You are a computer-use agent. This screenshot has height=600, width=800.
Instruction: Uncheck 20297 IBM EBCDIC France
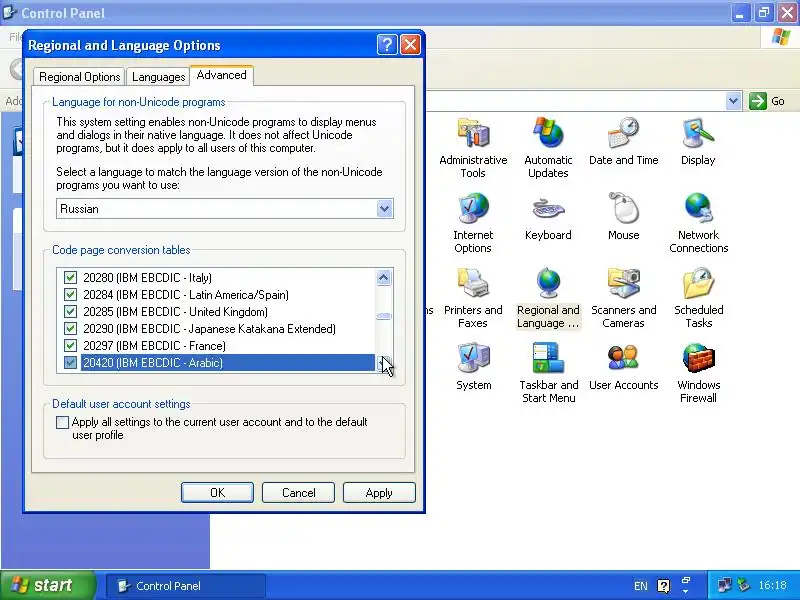(70, 345)
